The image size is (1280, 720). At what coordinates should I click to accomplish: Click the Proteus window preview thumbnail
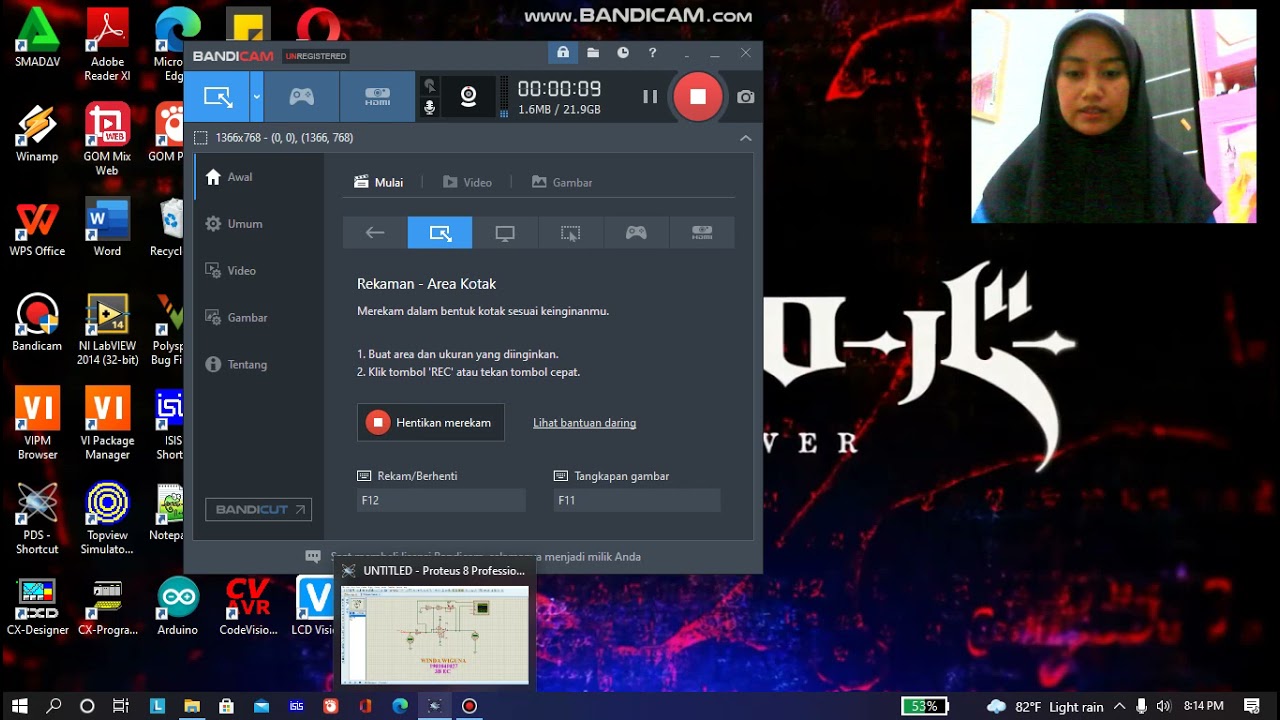(435, 635)
